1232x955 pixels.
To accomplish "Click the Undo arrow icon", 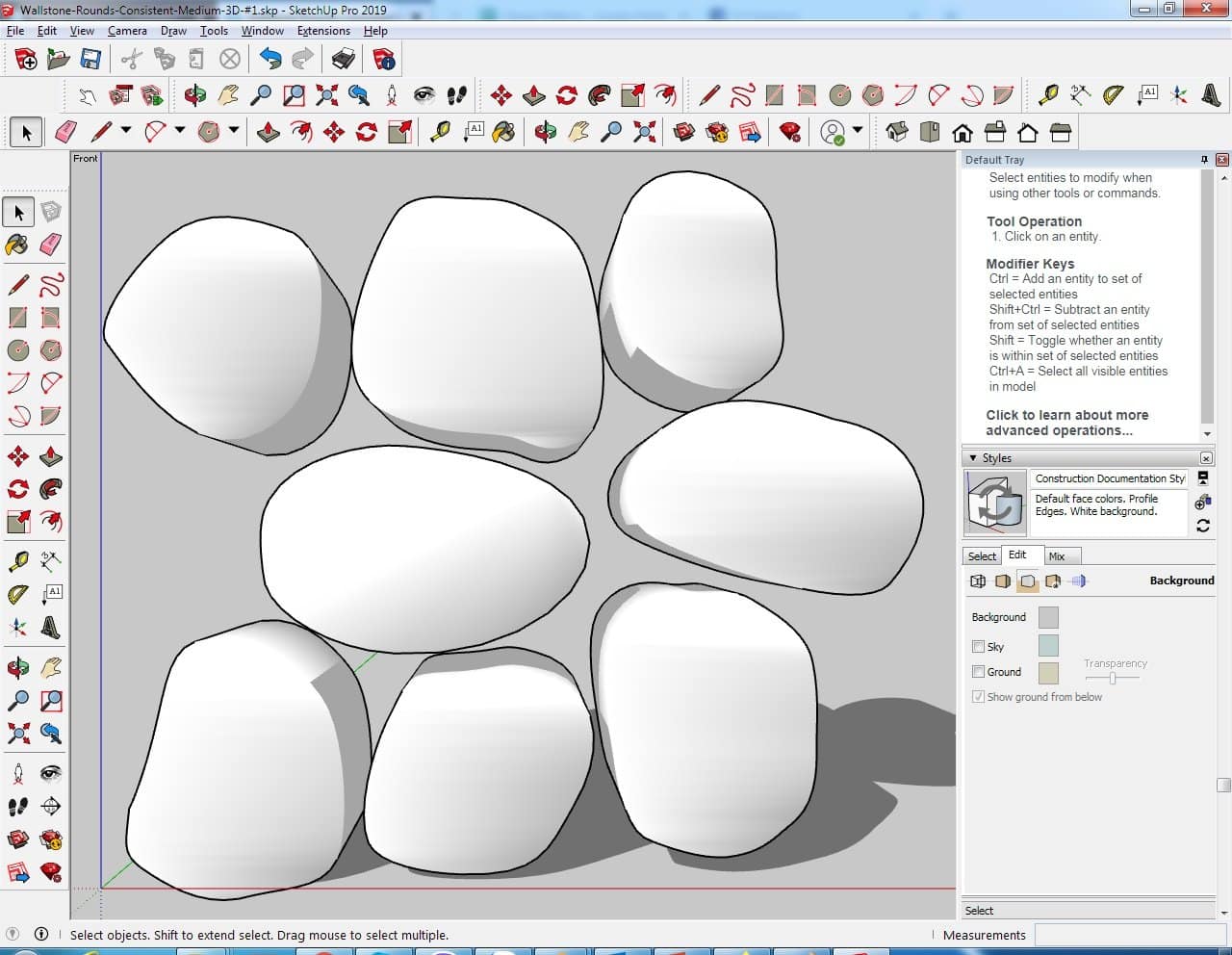I will coord(270,60).
